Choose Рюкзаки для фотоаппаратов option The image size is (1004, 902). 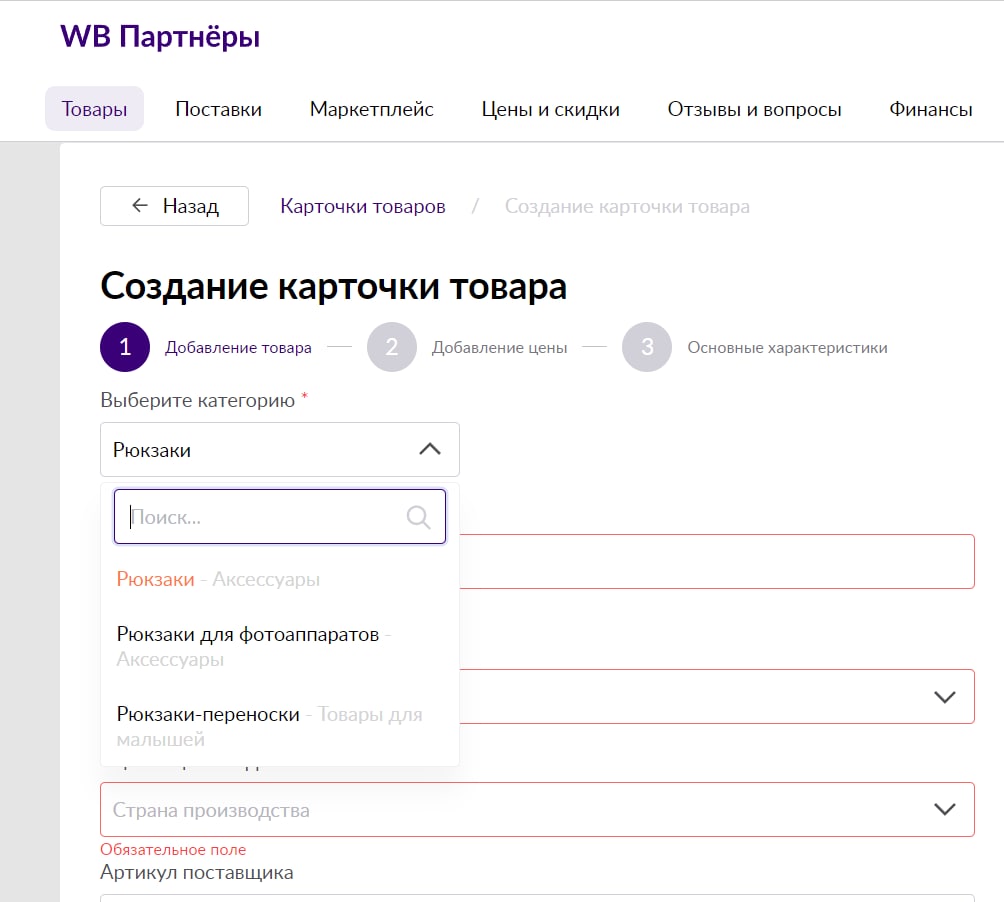click(x=248, y=635)
